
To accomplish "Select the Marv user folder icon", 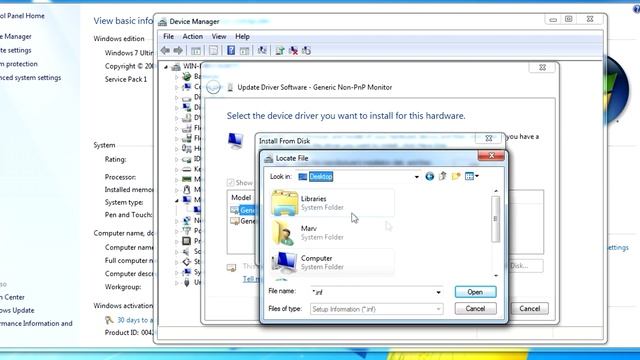I will point(284,233).
